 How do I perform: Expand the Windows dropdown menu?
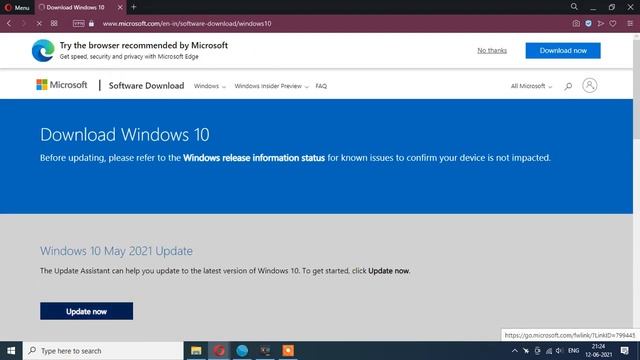click(209, 86)
